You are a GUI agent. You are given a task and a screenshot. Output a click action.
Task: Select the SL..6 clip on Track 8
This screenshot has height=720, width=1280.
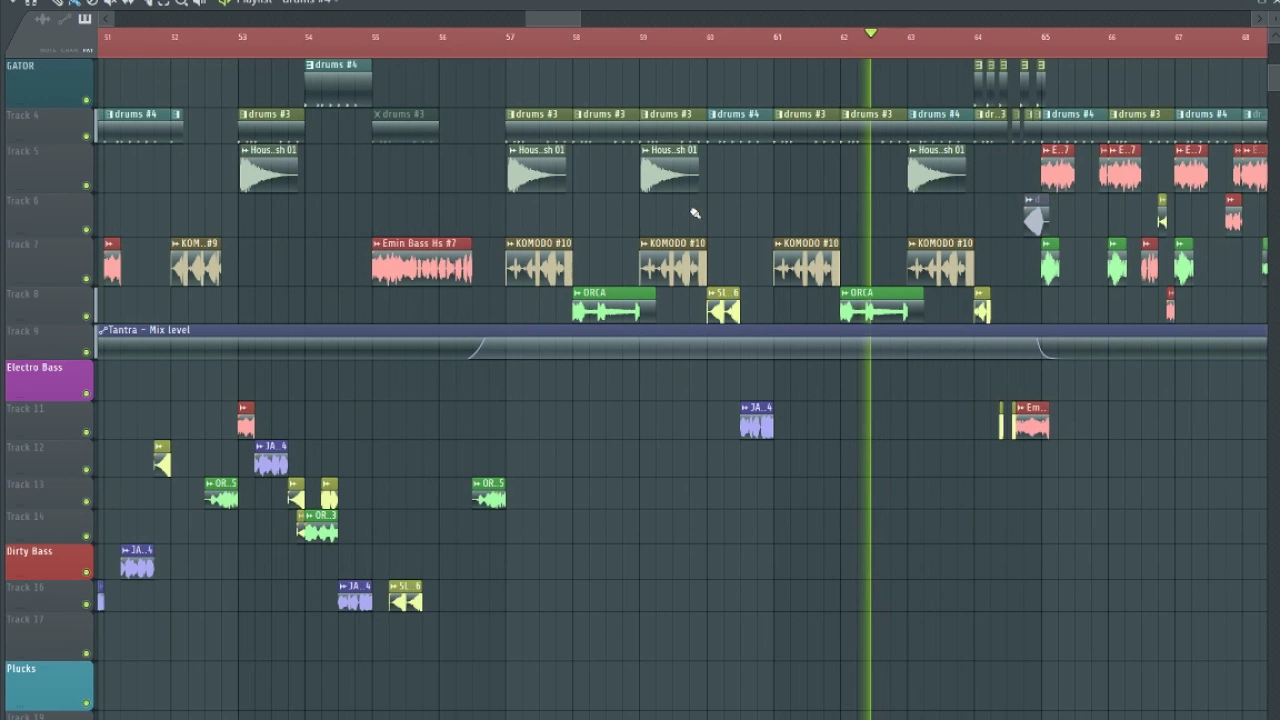click(x=723, y=306)
